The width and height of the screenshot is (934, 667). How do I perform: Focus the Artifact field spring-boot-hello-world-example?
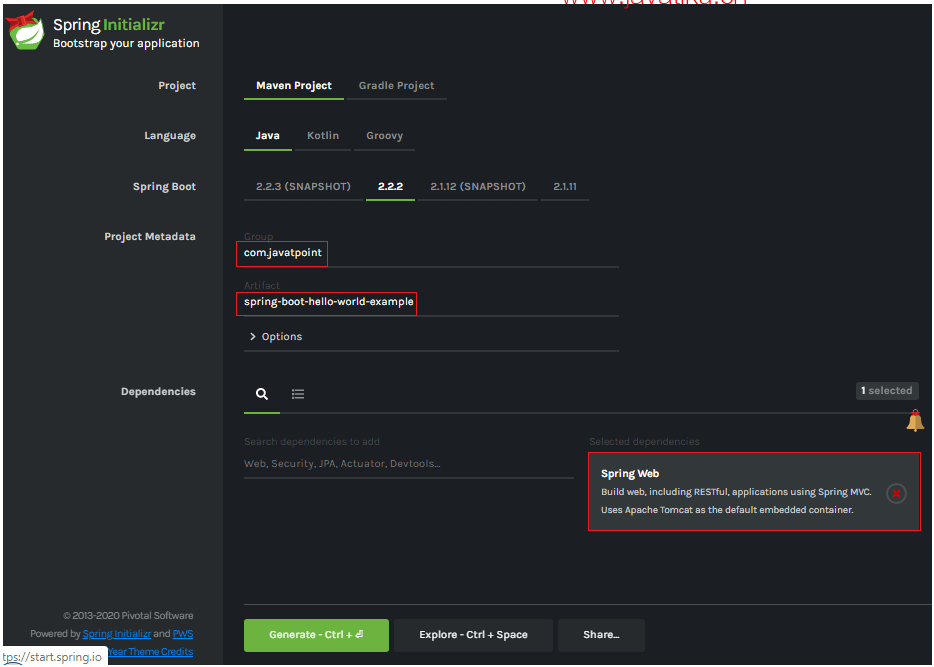(x=431, y=302)
